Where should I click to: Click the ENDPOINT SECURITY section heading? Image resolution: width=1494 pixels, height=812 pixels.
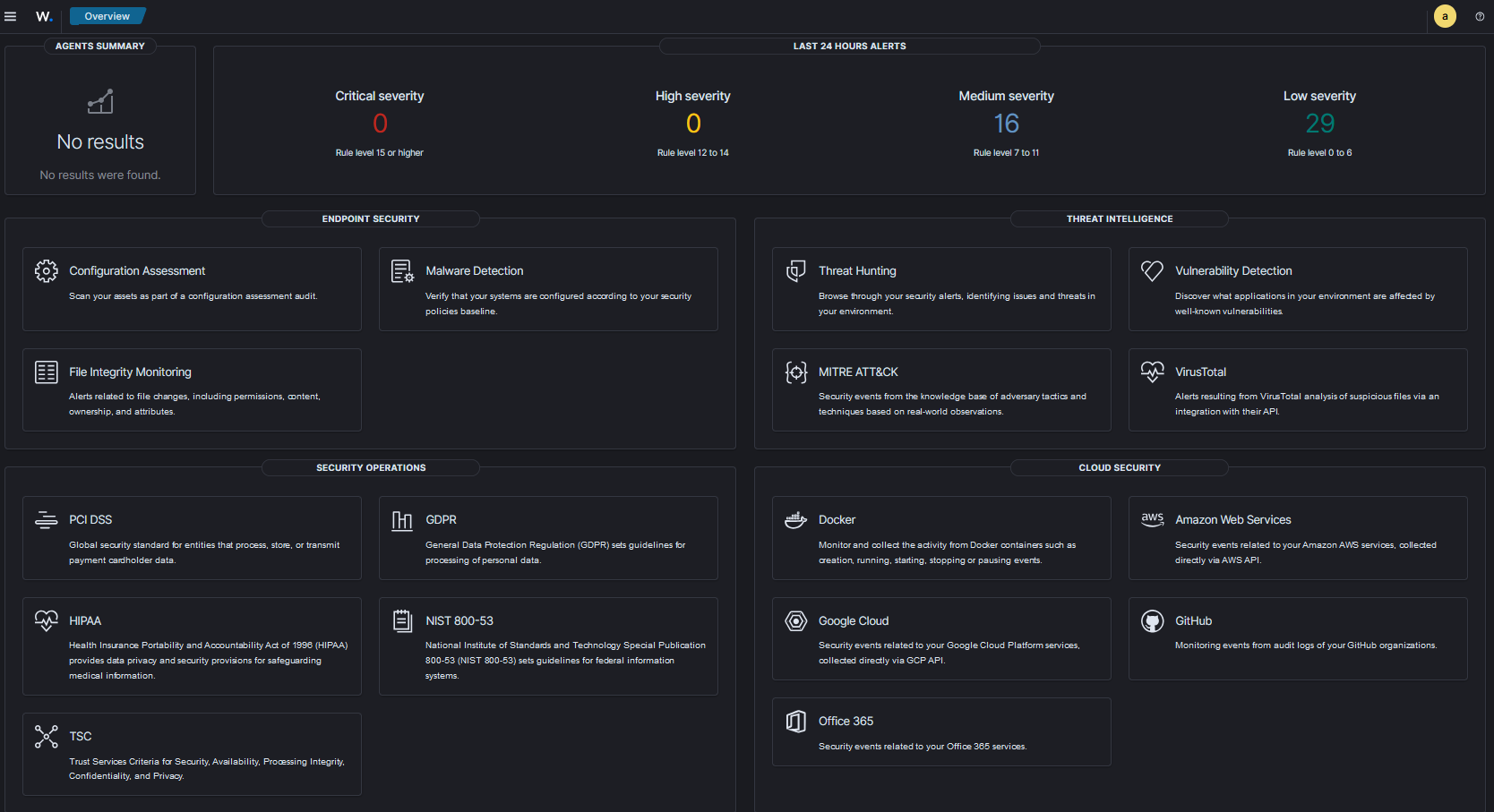pyautogui.click(x=371, y=218)
